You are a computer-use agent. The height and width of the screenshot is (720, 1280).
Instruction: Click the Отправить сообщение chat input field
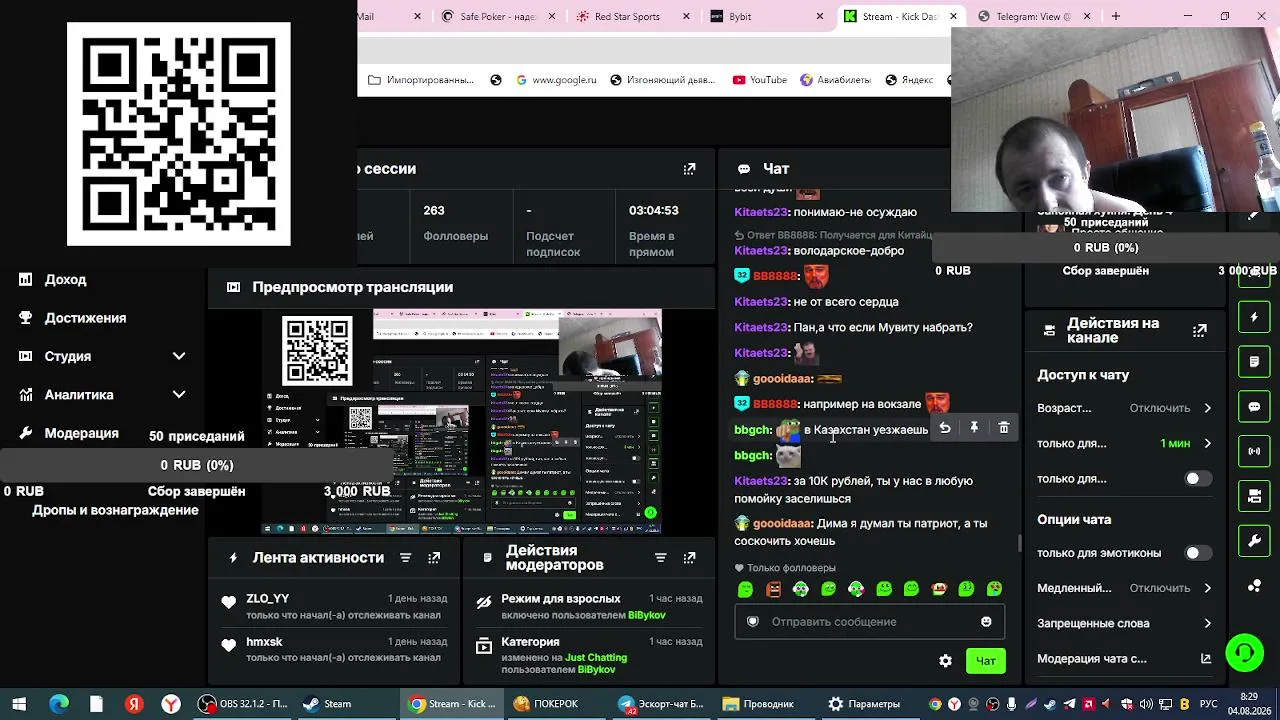coord(870,622)
